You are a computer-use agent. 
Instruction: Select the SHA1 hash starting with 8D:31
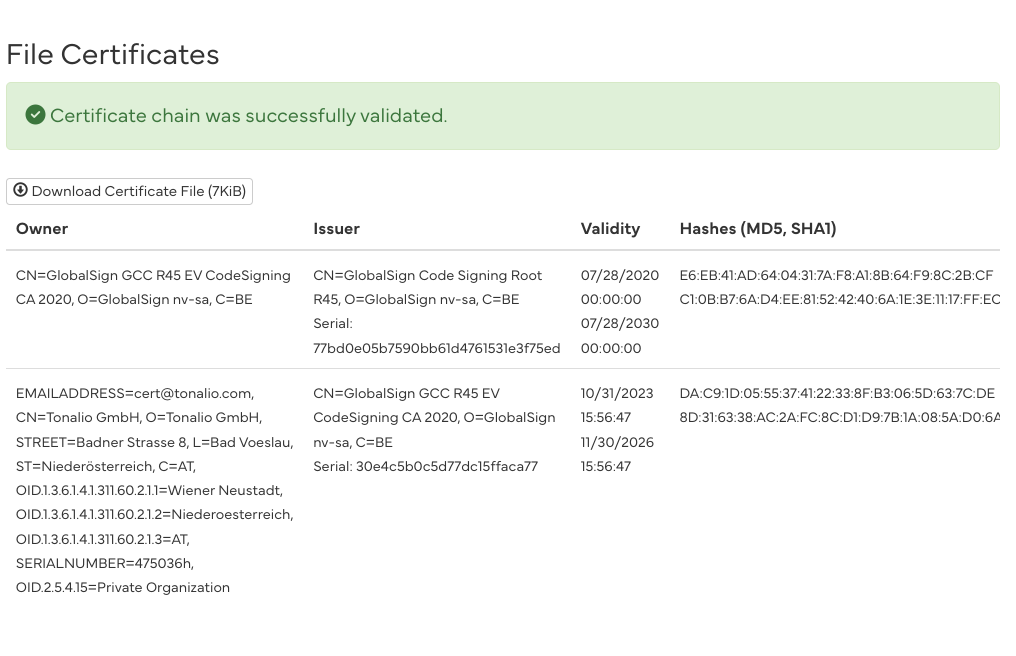point(838,417)
